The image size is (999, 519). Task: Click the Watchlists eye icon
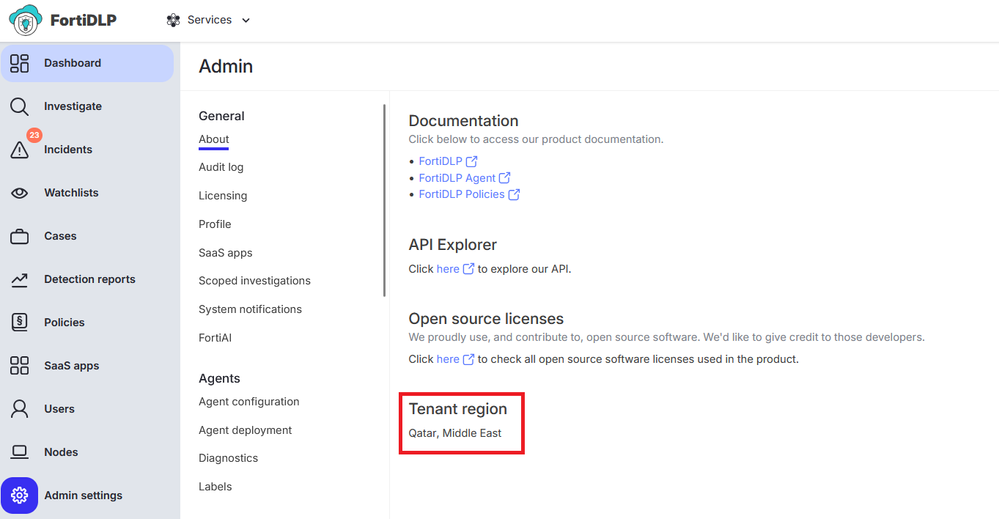(19, 193)
